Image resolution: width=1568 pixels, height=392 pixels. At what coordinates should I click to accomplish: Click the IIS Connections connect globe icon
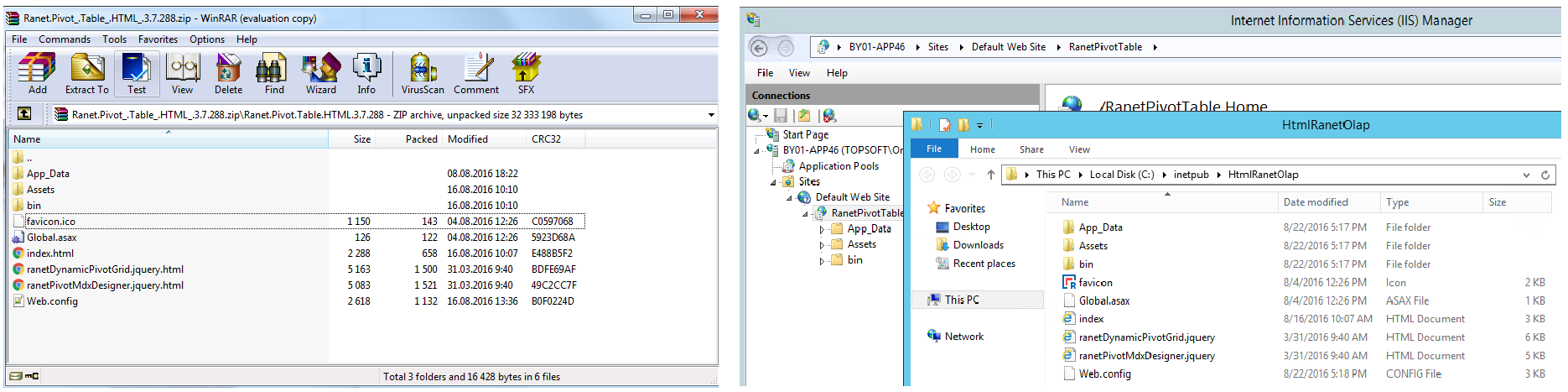(757, 115)
